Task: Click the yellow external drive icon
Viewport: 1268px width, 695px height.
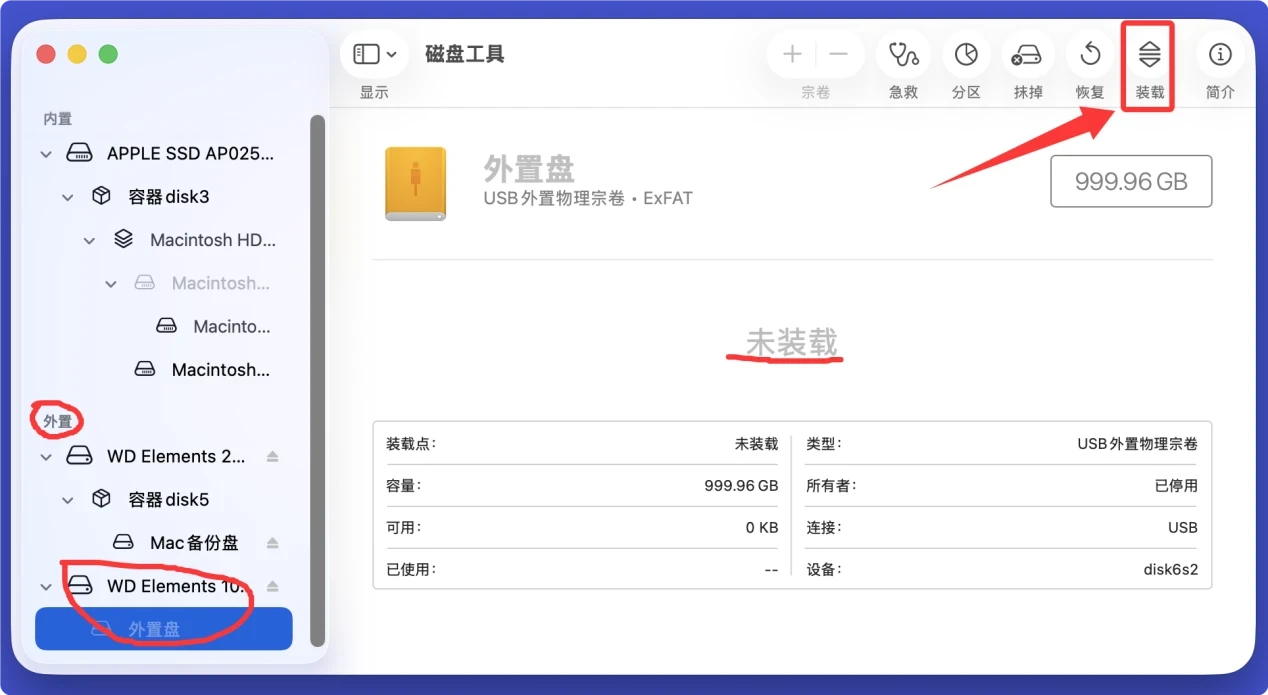Action: coord(415,184)
